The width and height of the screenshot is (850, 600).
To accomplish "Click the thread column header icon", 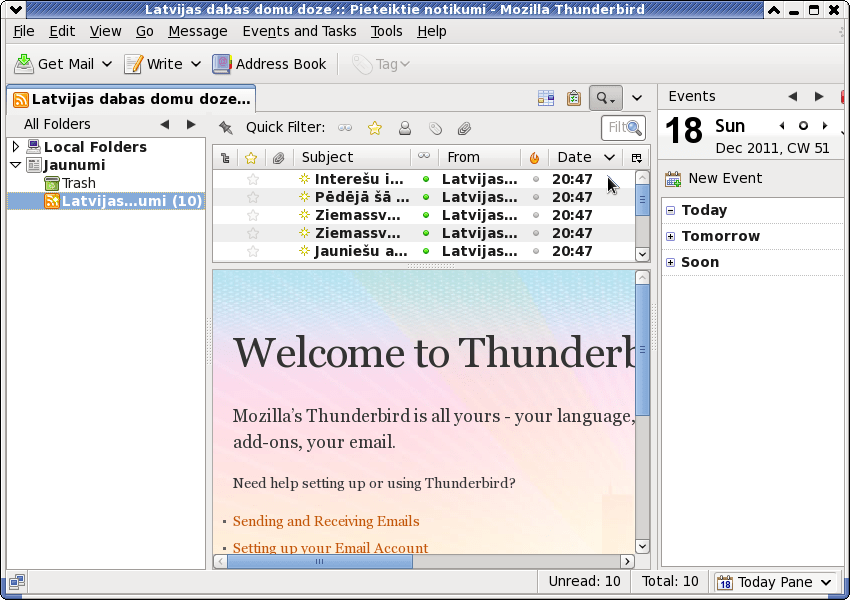I will pyautogui.click(x=226, y=158).
